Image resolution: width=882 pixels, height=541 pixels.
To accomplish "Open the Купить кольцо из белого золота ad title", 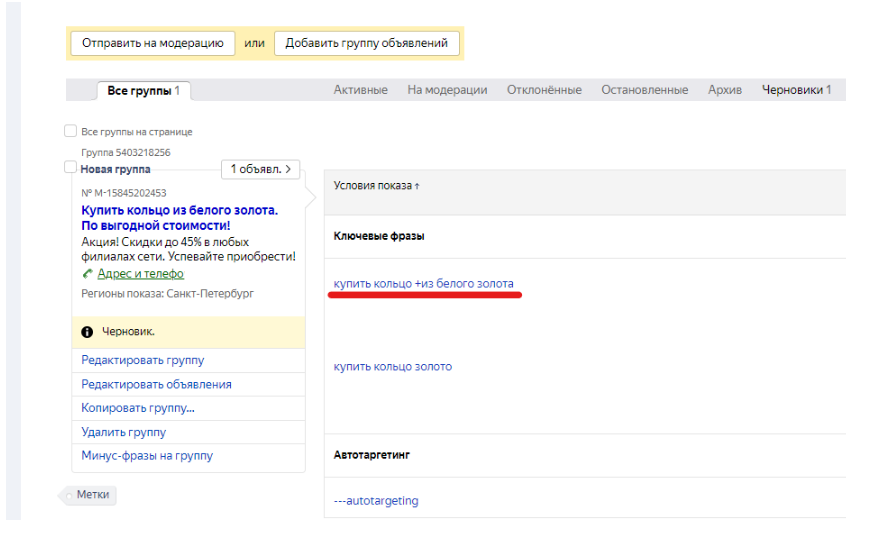I will tap(179, 210).
